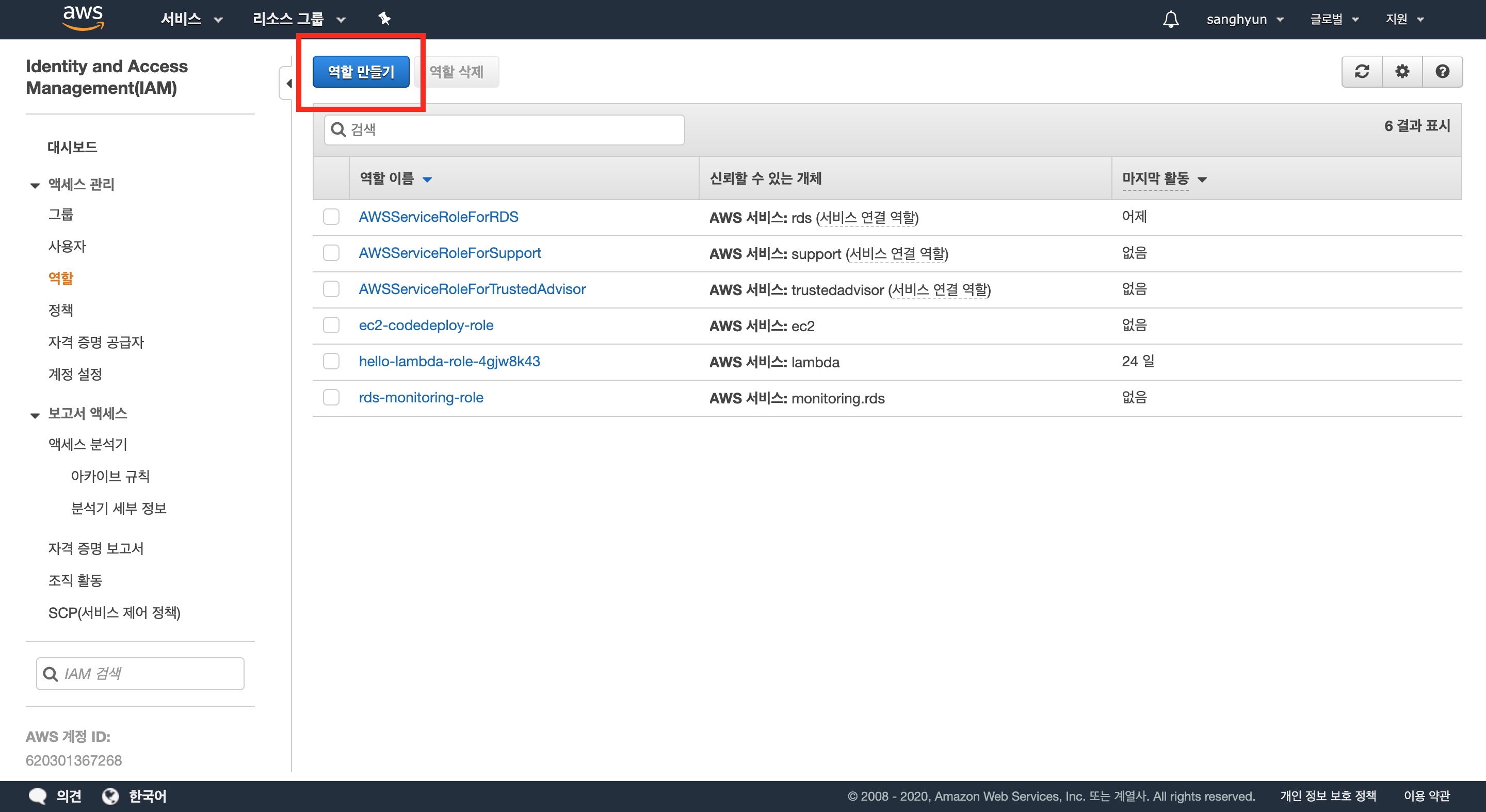Go to 사용자 in the sidebar
This screenshot has height=812, width=1486.
(67, 246)
